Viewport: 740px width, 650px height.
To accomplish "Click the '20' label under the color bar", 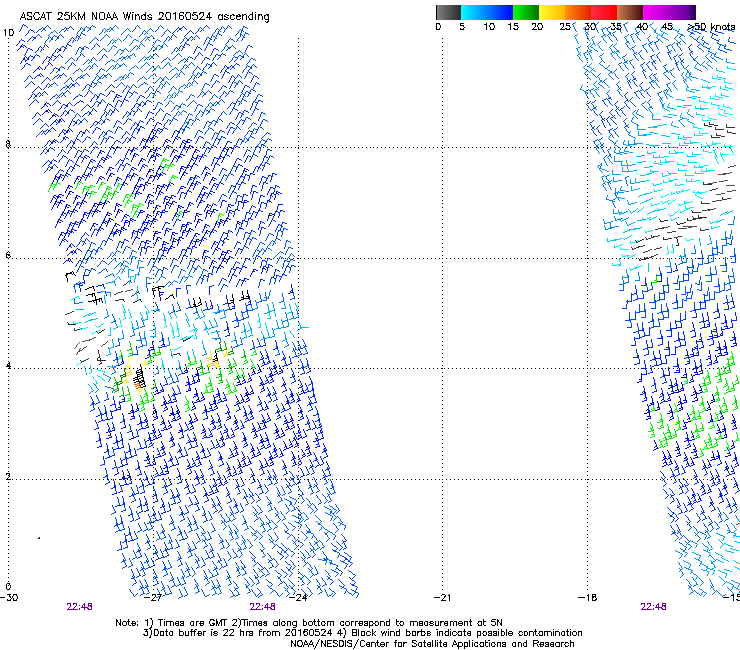I will [537, 27].
